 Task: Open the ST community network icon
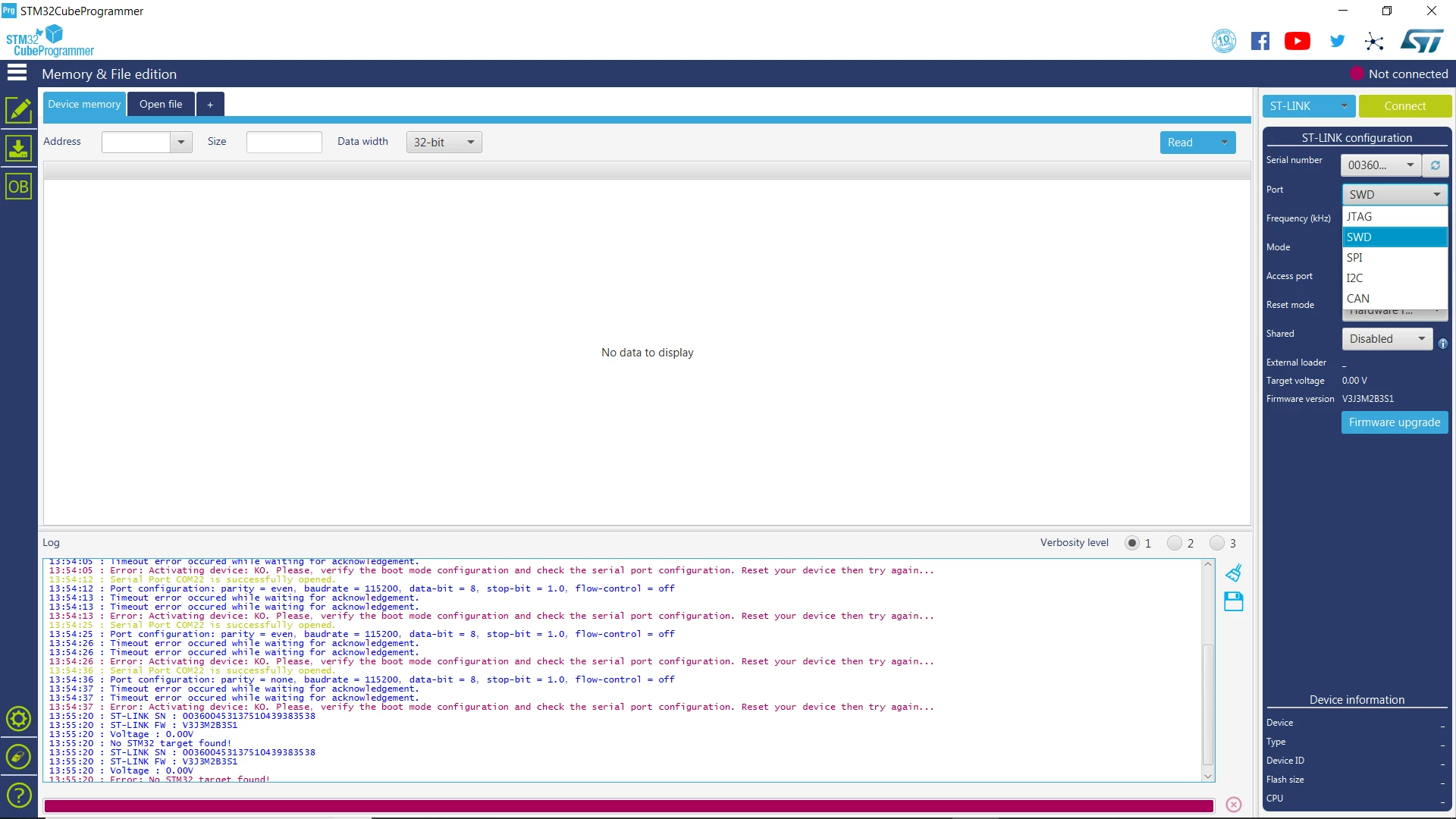pos(1374,42)
